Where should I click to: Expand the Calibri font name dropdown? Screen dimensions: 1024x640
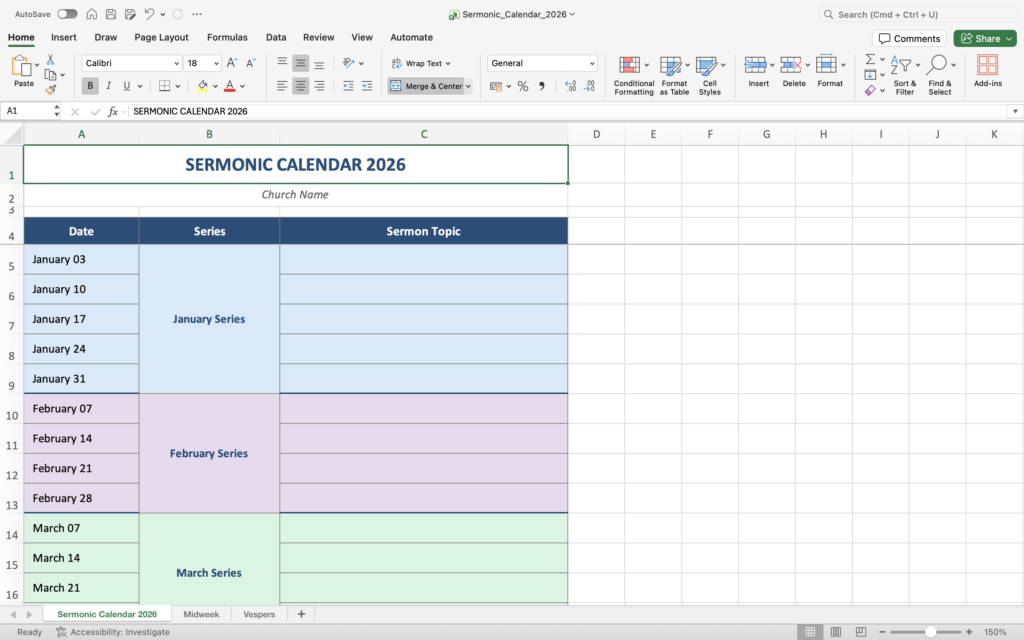point(176,63)
